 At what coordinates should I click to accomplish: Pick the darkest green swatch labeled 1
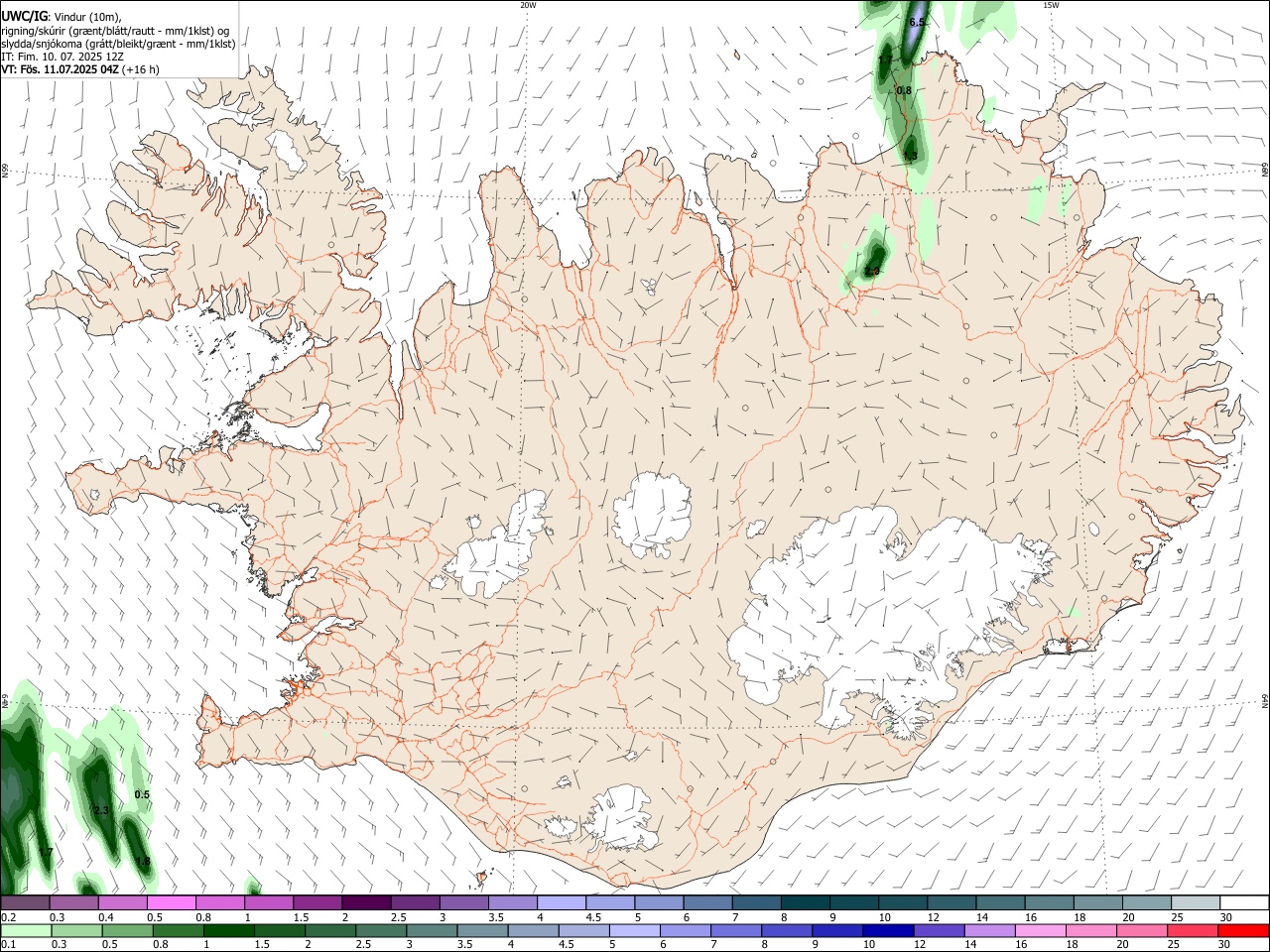(x=228, y=931)
